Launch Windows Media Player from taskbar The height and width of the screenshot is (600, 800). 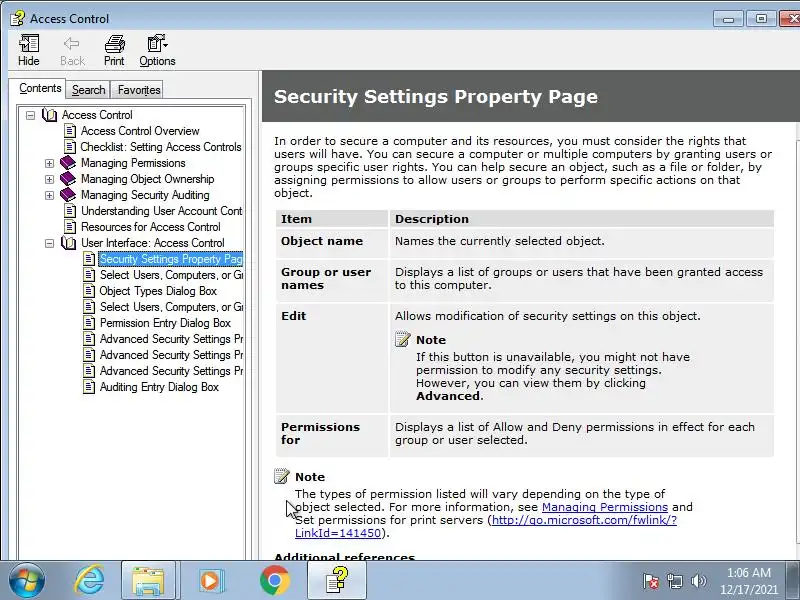point(211,581)
